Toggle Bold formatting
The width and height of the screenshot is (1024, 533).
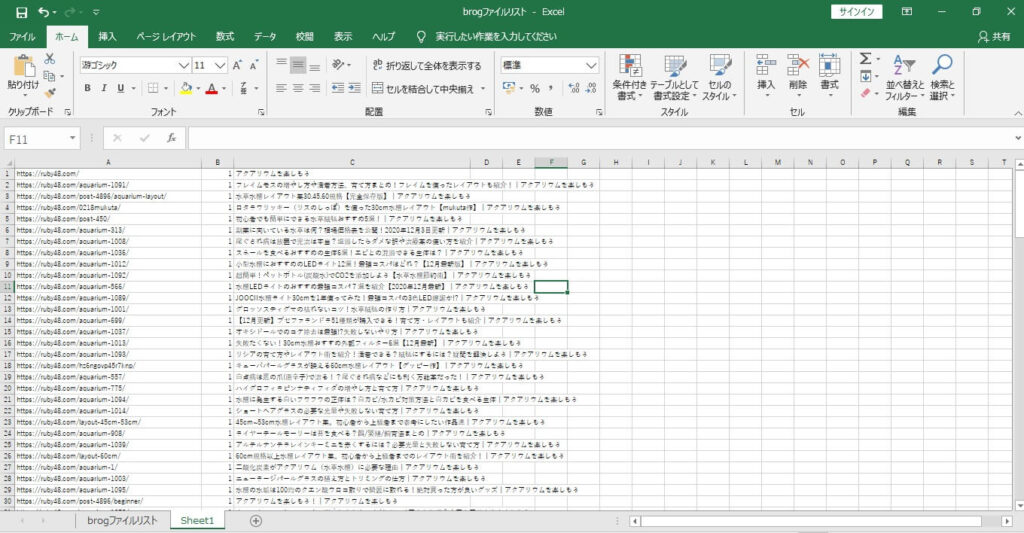pos(89,88)
